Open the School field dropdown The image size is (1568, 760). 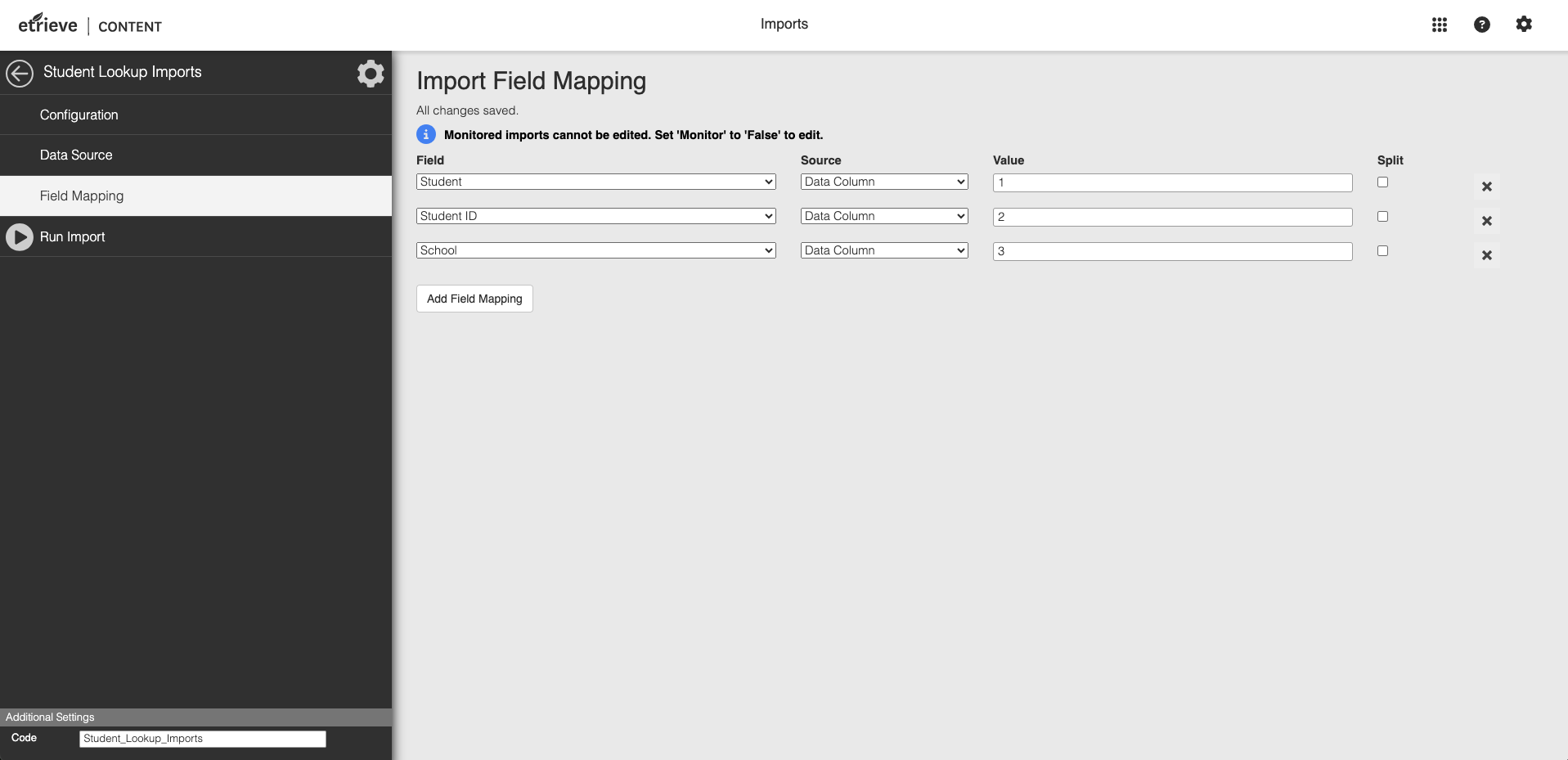pos(595,250)
